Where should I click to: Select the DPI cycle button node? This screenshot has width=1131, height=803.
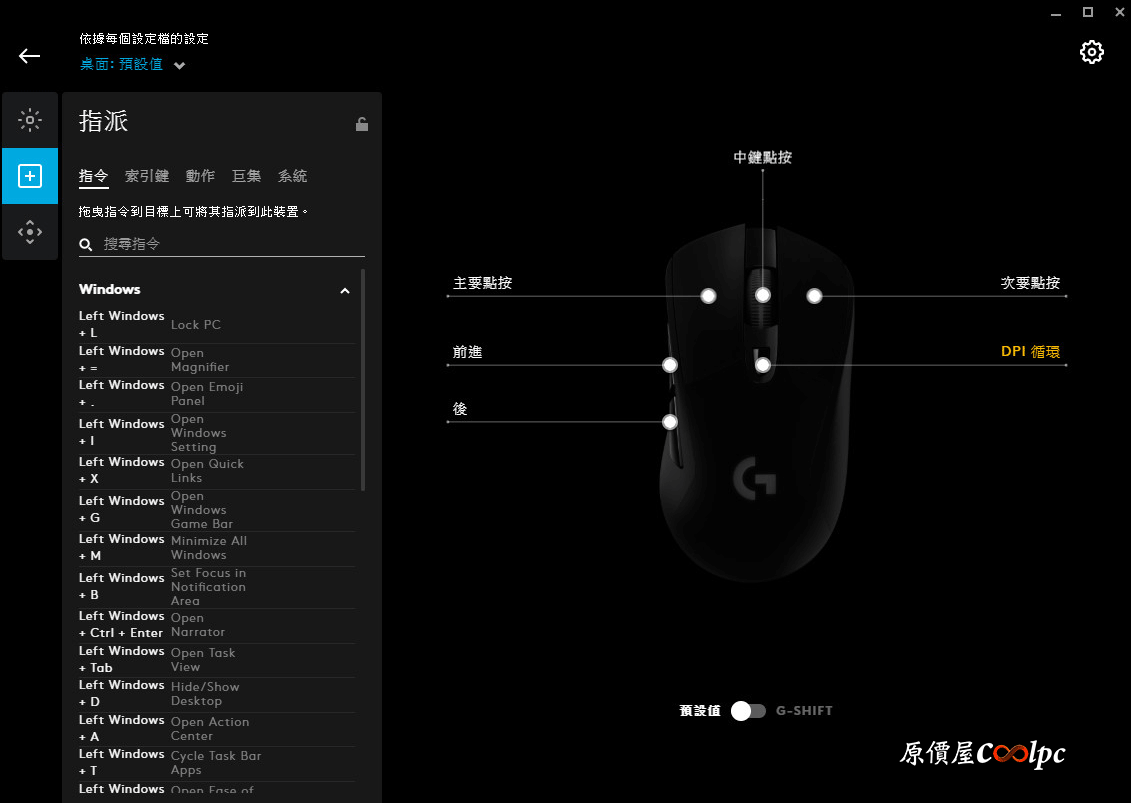[762, 365]
